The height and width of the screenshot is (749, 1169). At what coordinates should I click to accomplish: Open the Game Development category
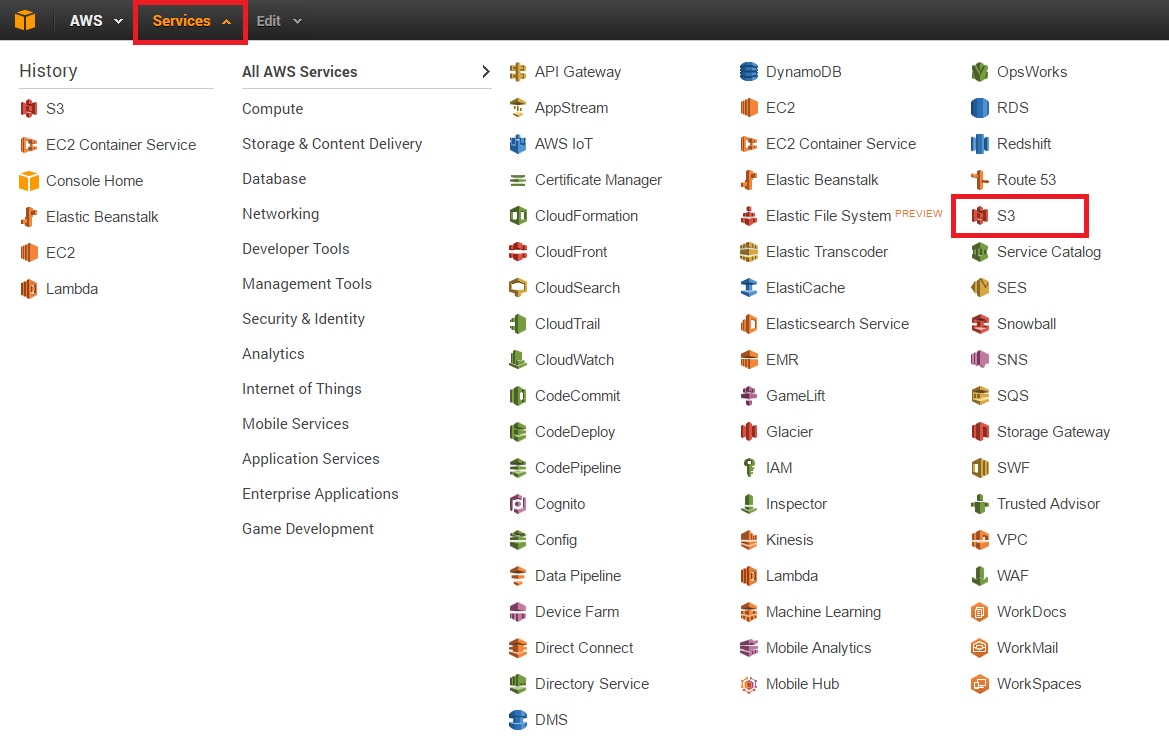[308, 529]
